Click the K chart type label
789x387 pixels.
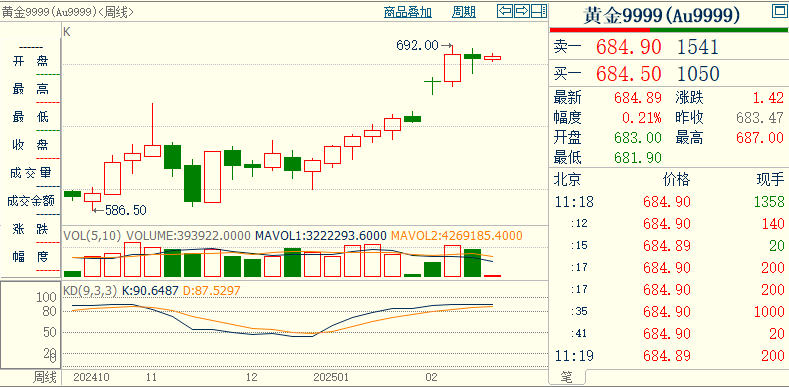66,31
